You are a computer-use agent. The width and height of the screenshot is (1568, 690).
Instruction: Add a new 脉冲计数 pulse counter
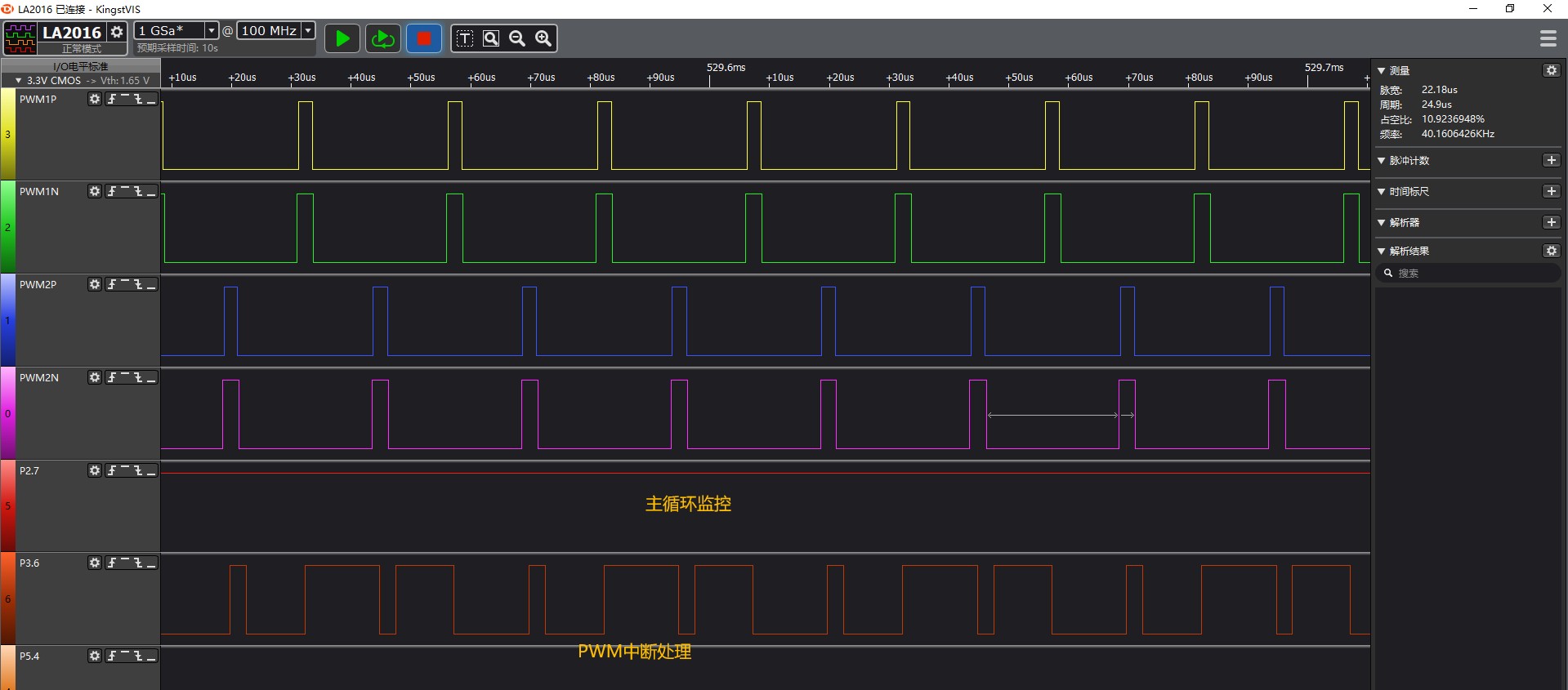click(x=1552, y=160)
